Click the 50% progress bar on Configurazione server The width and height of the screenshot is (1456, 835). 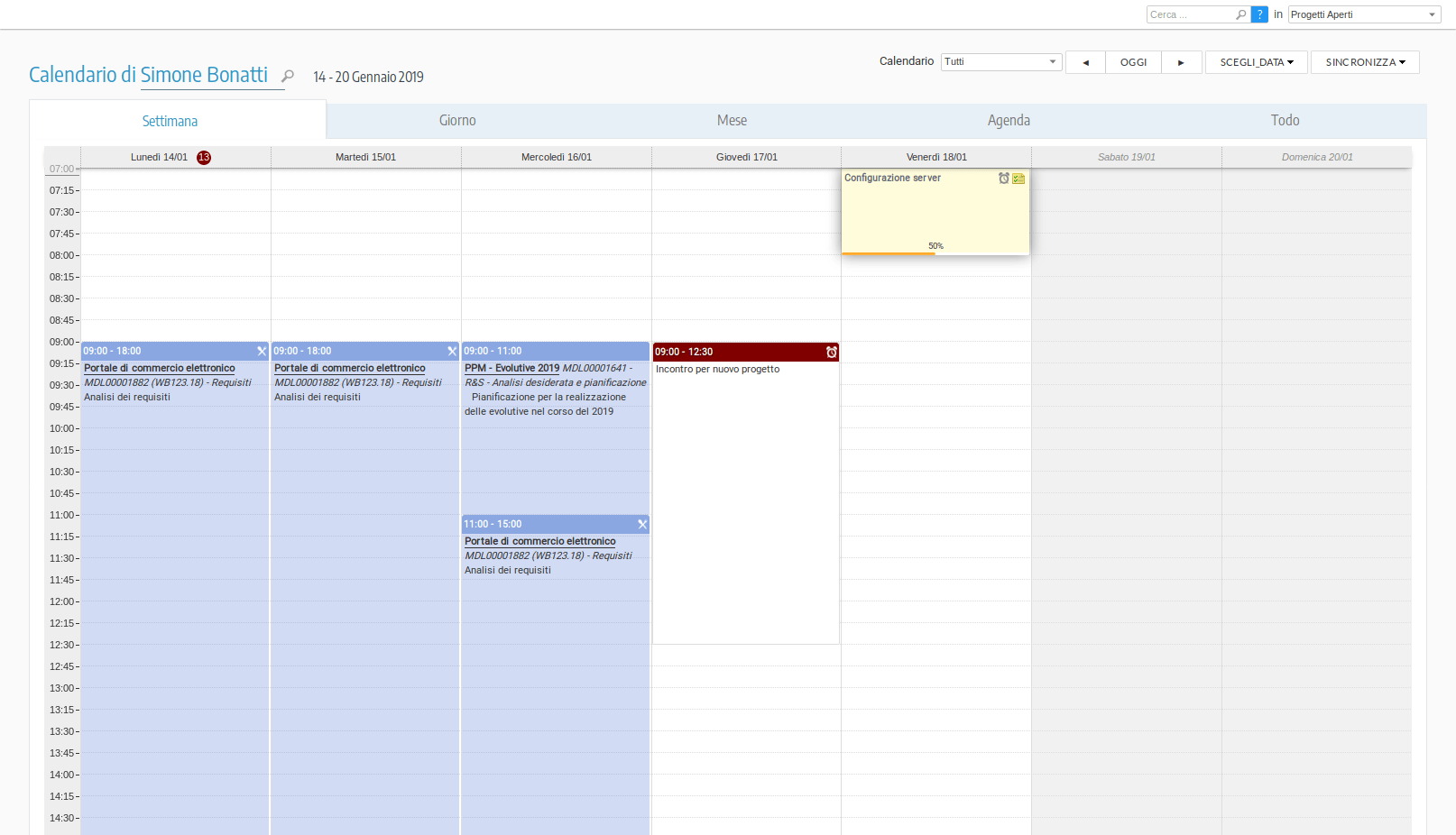(889, 253)
